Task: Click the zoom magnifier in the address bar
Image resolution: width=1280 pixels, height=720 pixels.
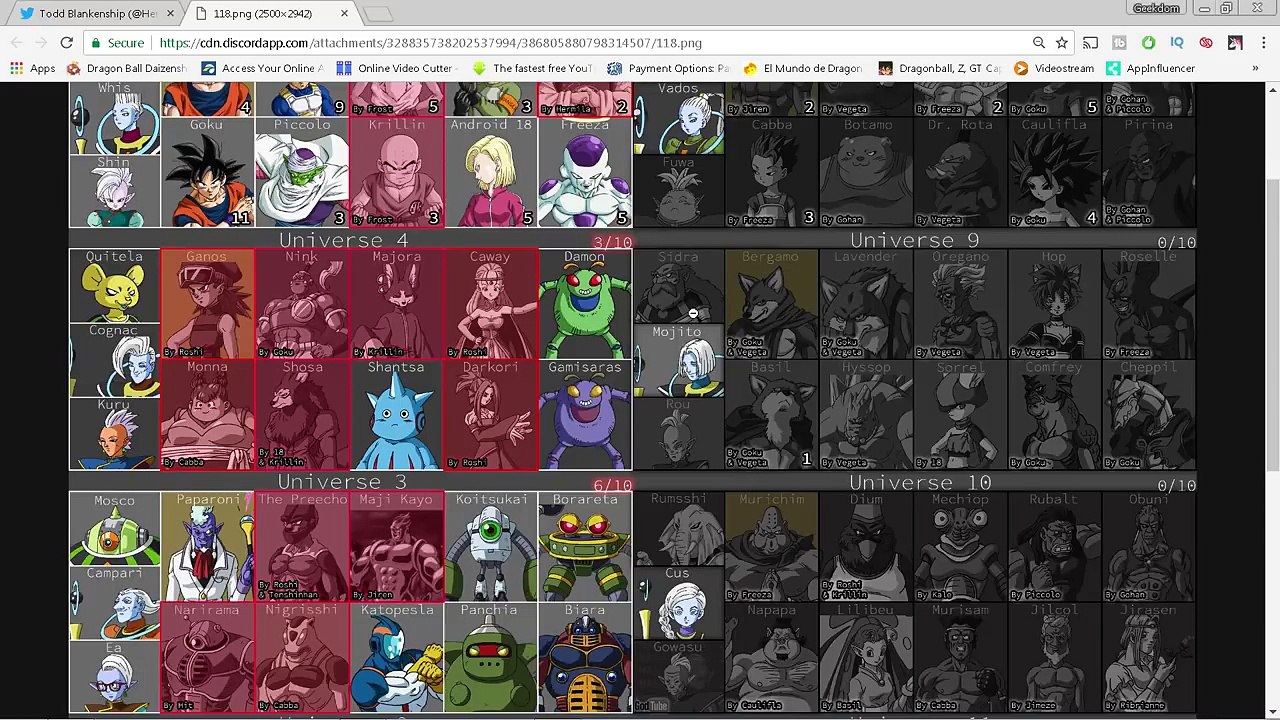Action: 1039,43
